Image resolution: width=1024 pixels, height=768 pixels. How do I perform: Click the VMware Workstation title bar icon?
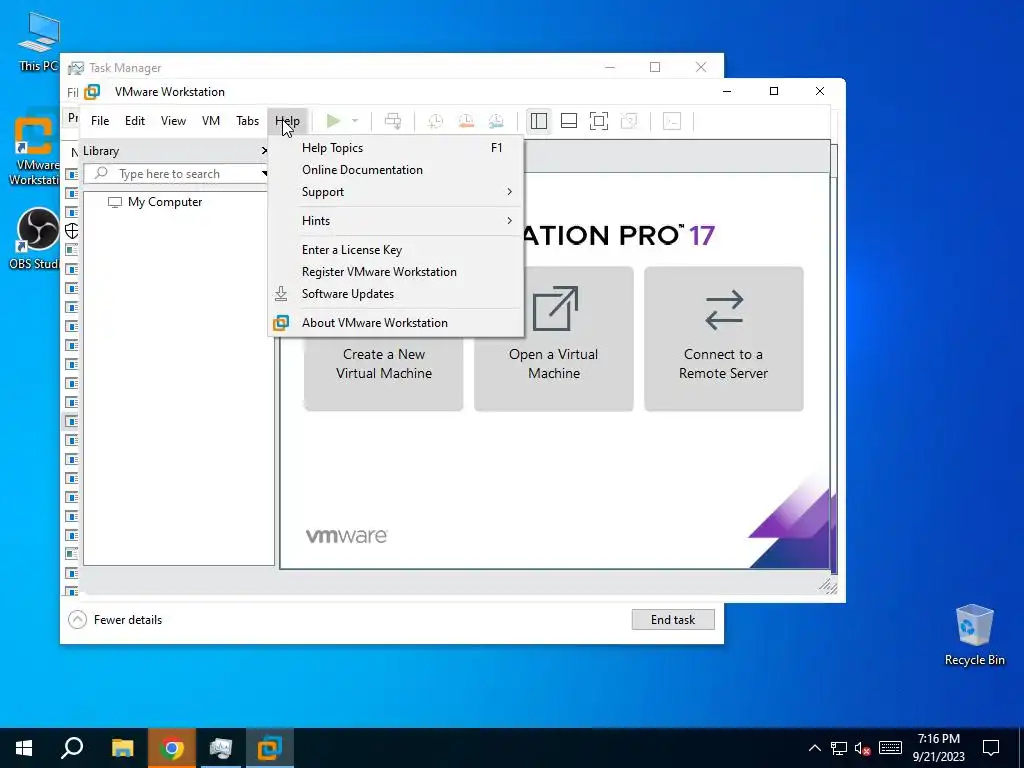(93, 92)
